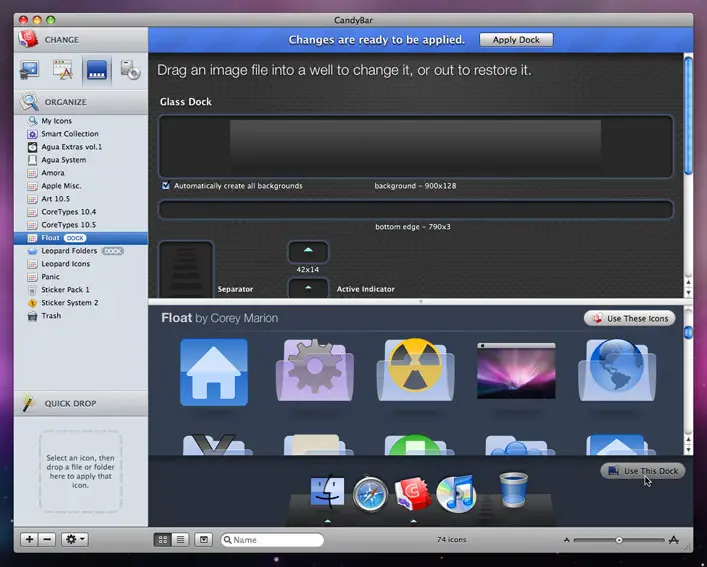Select the blue Home icon thumbnail

(214, 372)
